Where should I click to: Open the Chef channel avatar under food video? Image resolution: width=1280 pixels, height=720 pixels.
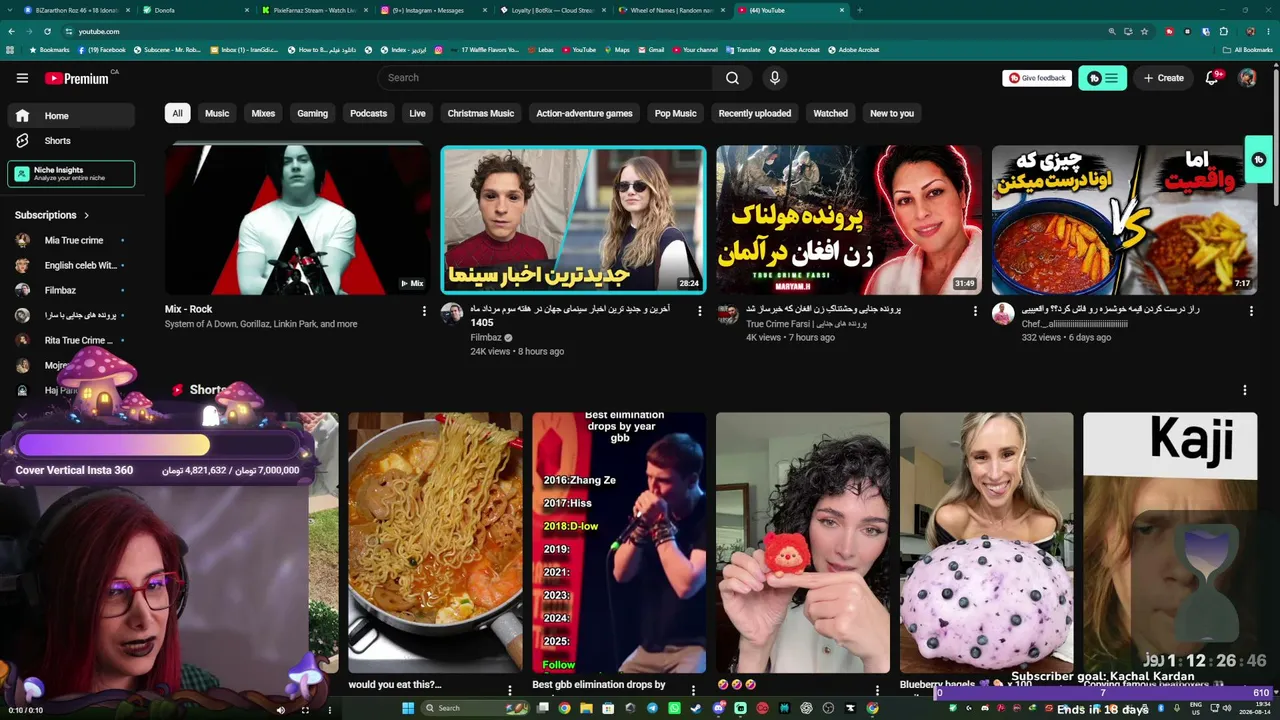pos(1003,314)
